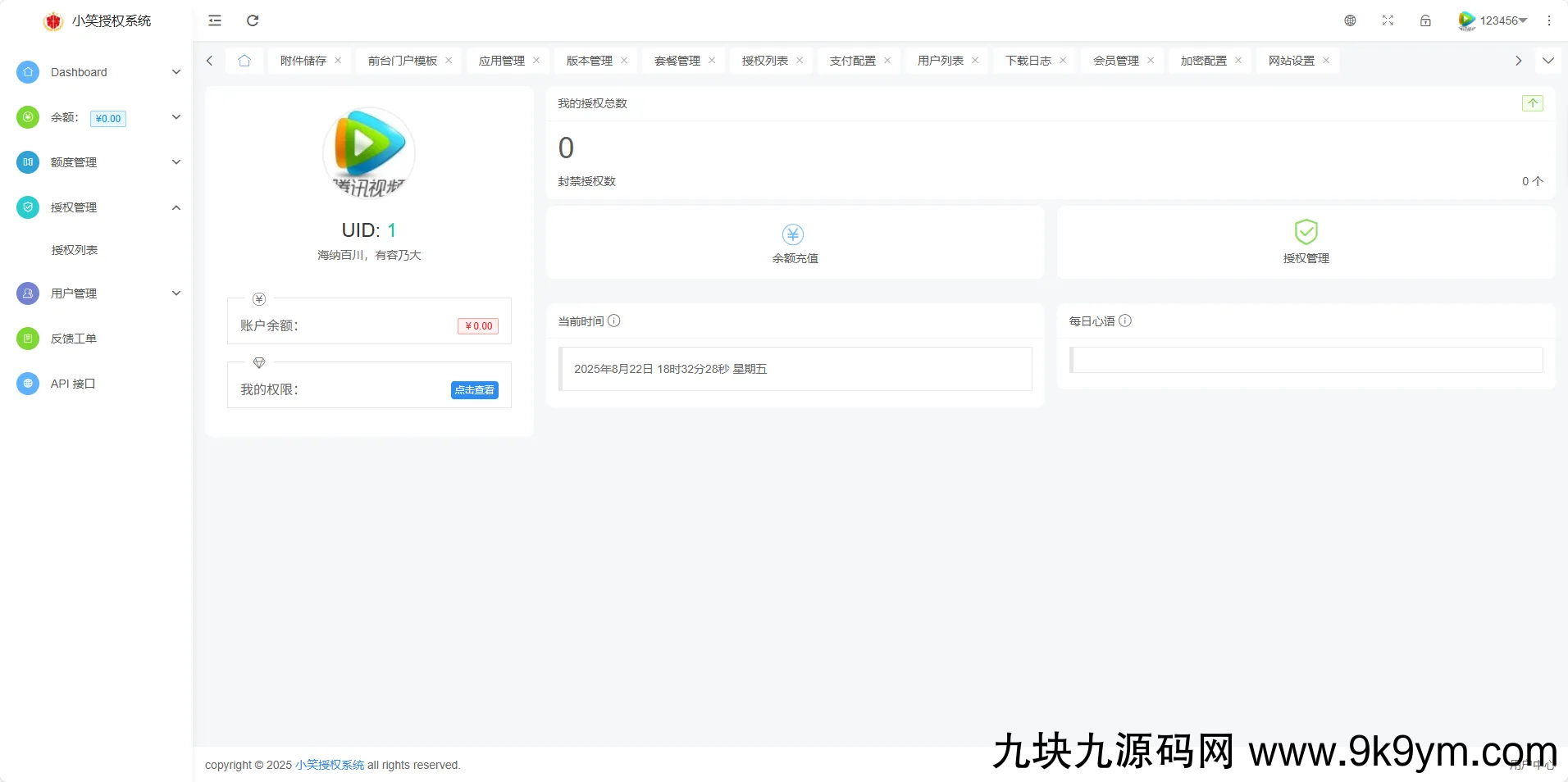The width and height of the screenshot is (1568, 782).
Task: Open the 小笑授权系统 footer link
Action: [x=330, y=765]
